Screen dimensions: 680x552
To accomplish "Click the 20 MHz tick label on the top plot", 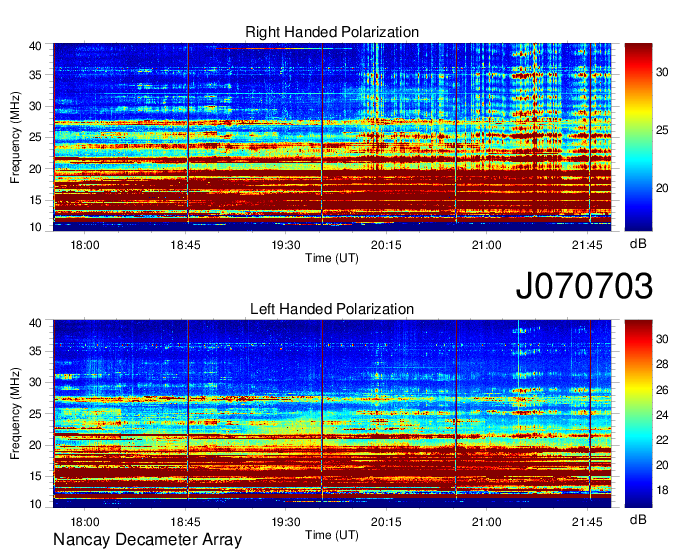I will point(35,169).
